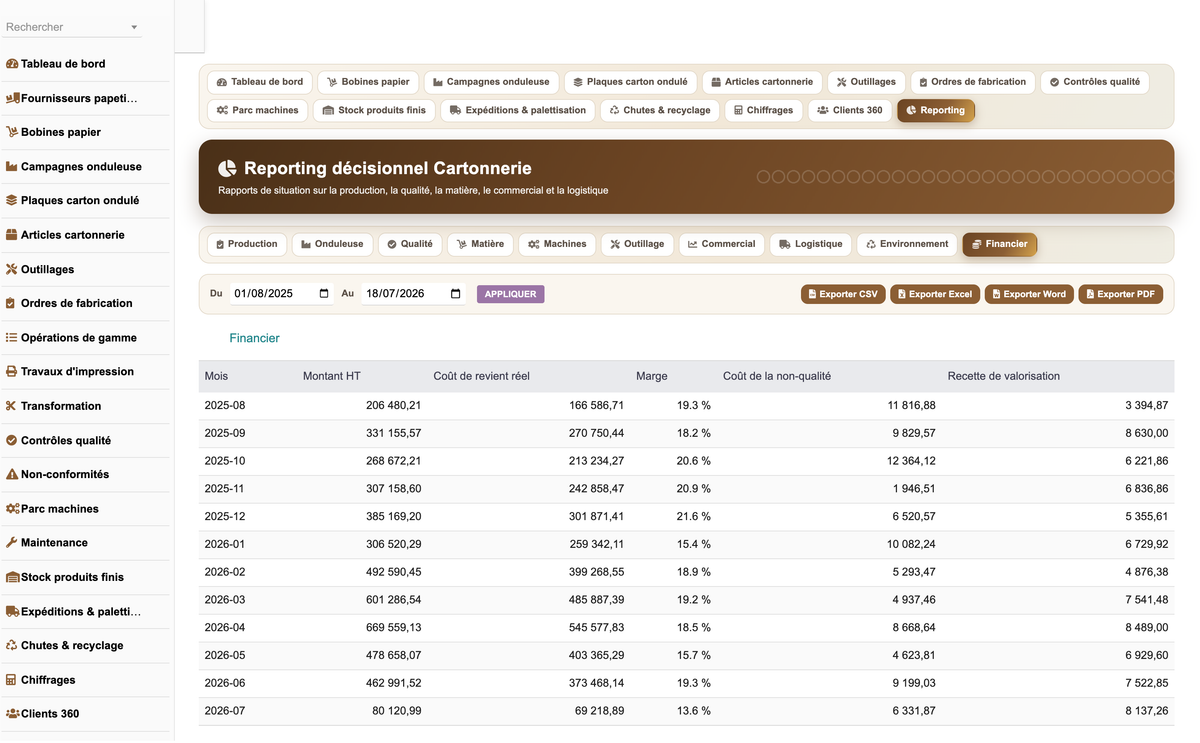Click the Clients 360 sidebar people icon
This screenshot has height=743, width=1200.
pos(13,714)
